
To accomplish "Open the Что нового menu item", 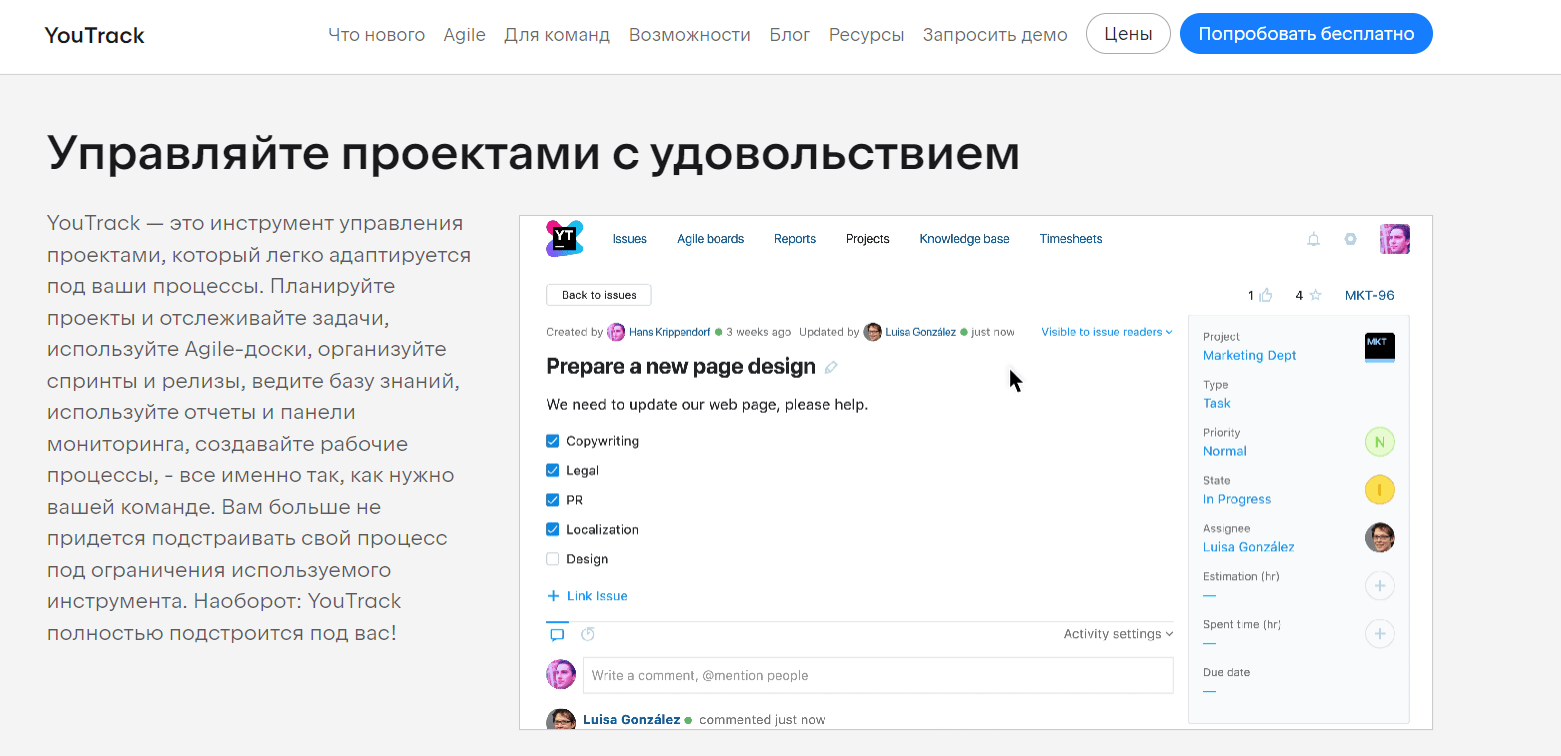I will pyautogui.click(x=377, y=35).
